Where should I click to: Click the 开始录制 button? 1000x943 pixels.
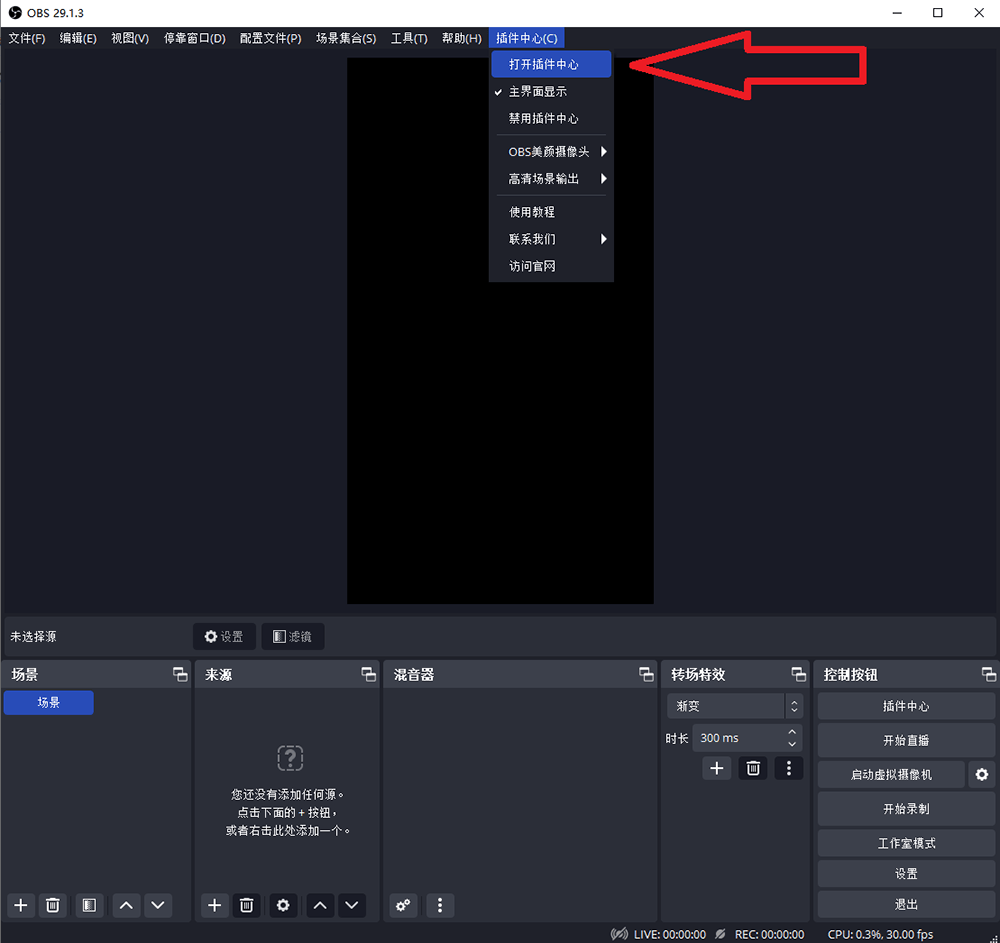click(x=906, y=808)
